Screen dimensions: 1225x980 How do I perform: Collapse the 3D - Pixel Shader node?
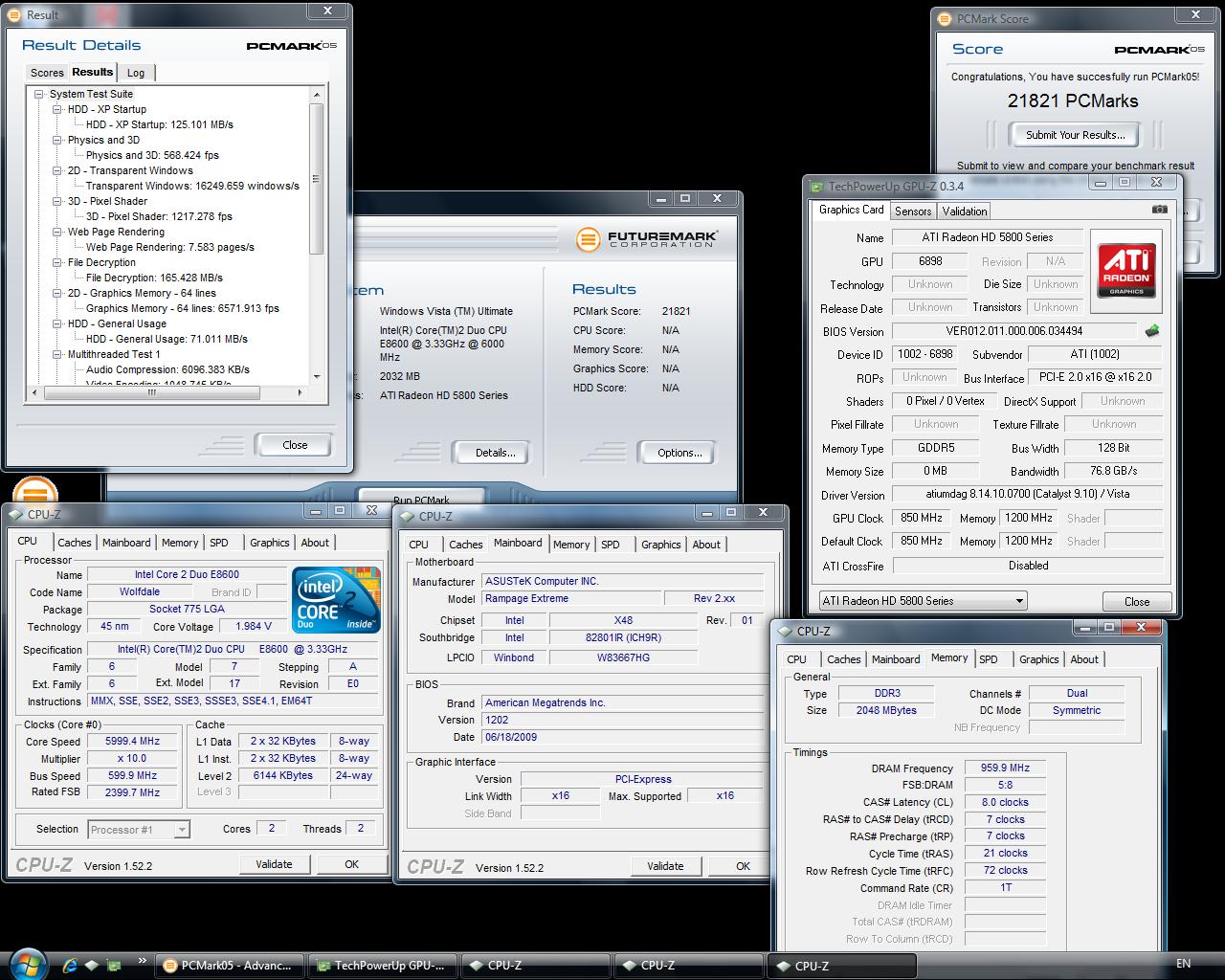[57, 201]
